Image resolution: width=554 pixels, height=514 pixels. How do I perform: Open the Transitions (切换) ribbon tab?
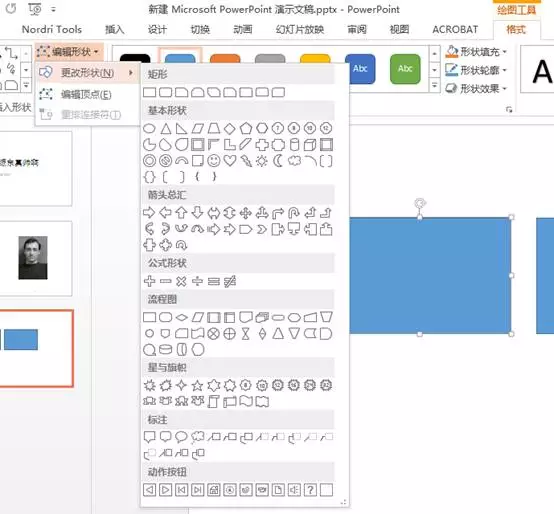pyautogui.click(x=200, y=29)
